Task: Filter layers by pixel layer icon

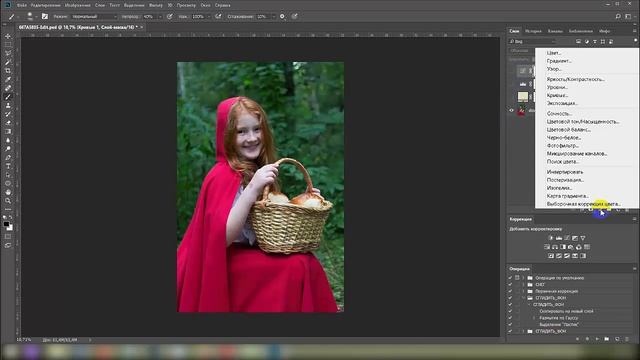Action: point(578,42)
